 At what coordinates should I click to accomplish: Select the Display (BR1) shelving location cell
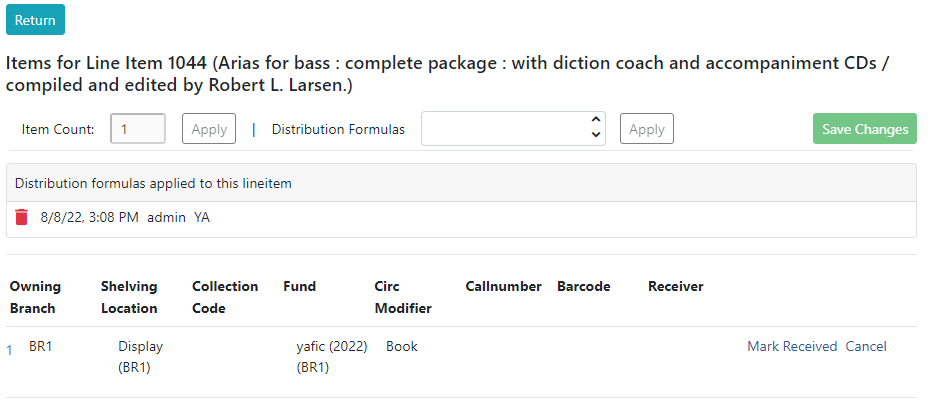(141, 357)
